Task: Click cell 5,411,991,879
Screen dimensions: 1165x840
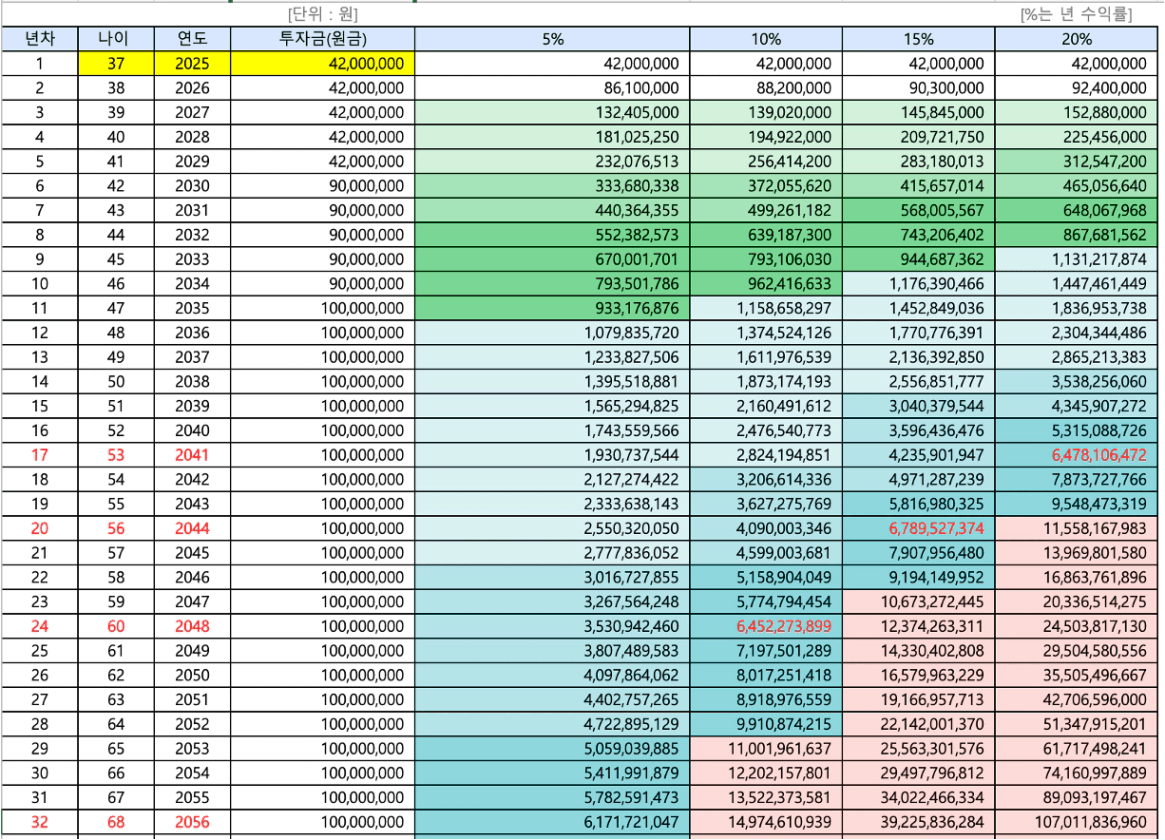Action: click(x=552, y=775)
